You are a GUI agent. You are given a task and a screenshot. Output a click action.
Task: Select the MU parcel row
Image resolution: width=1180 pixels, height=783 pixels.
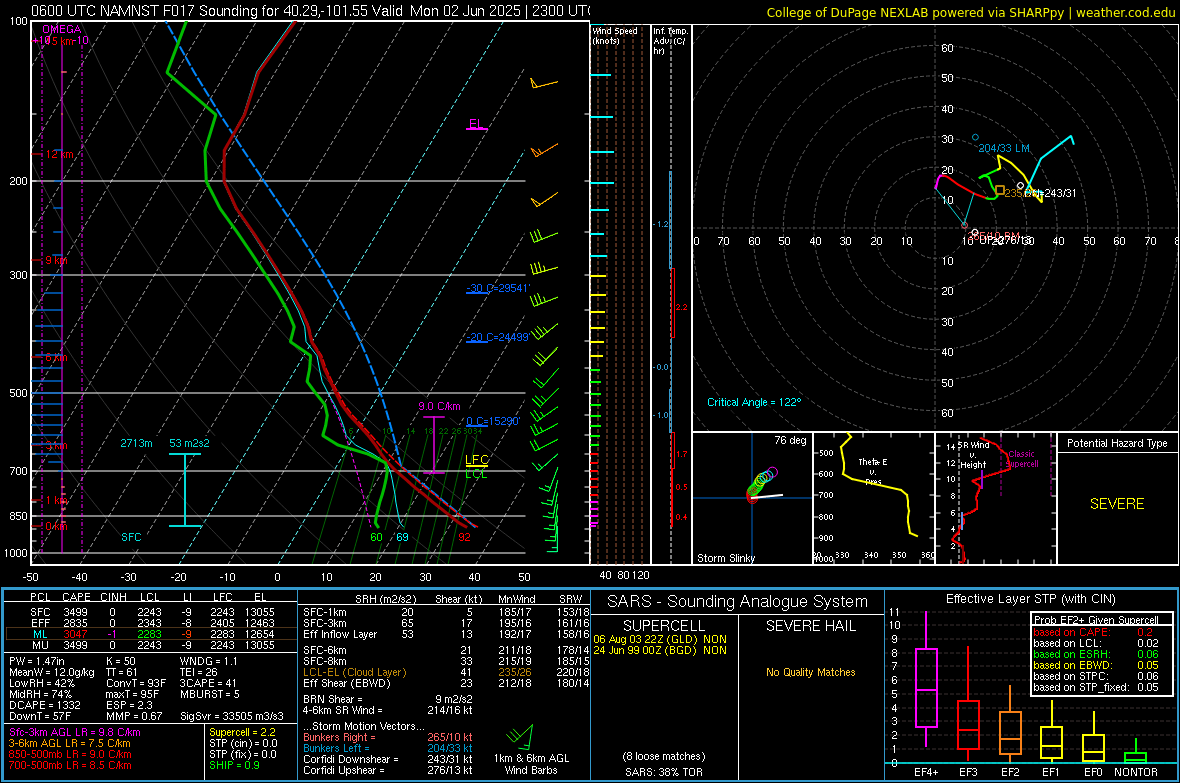tap(151, 645)
